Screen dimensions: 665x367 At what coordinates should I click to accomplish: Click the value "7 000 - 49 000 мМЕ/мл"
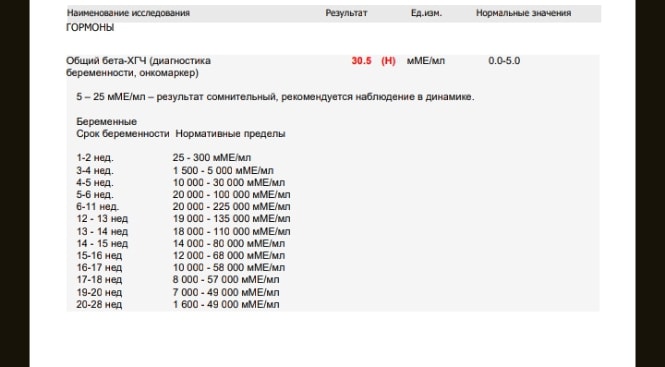click(226, 292)
